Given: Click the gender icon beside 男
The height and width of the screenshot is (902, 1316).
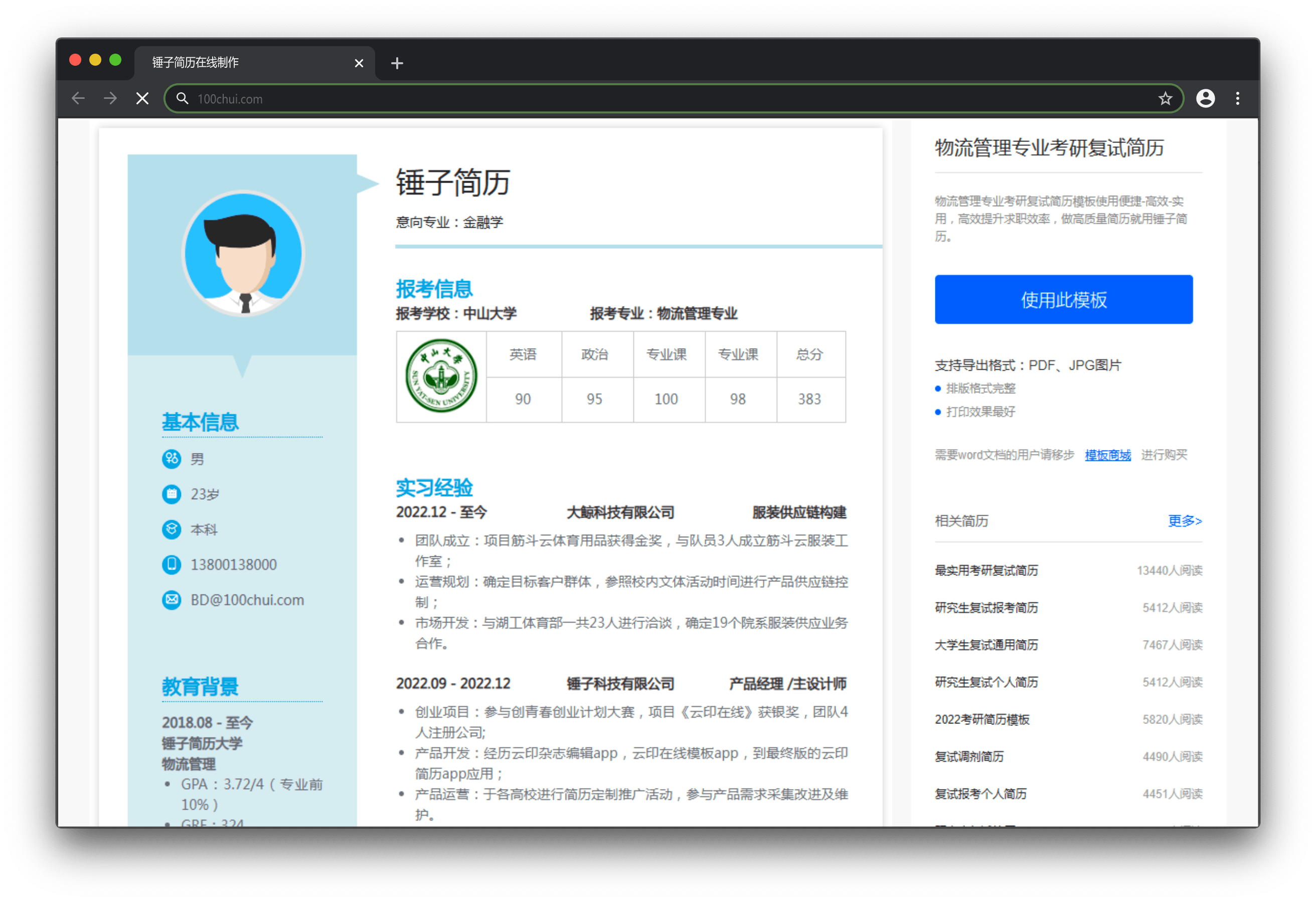Looking at the screenshot, I should coord(172,459).
